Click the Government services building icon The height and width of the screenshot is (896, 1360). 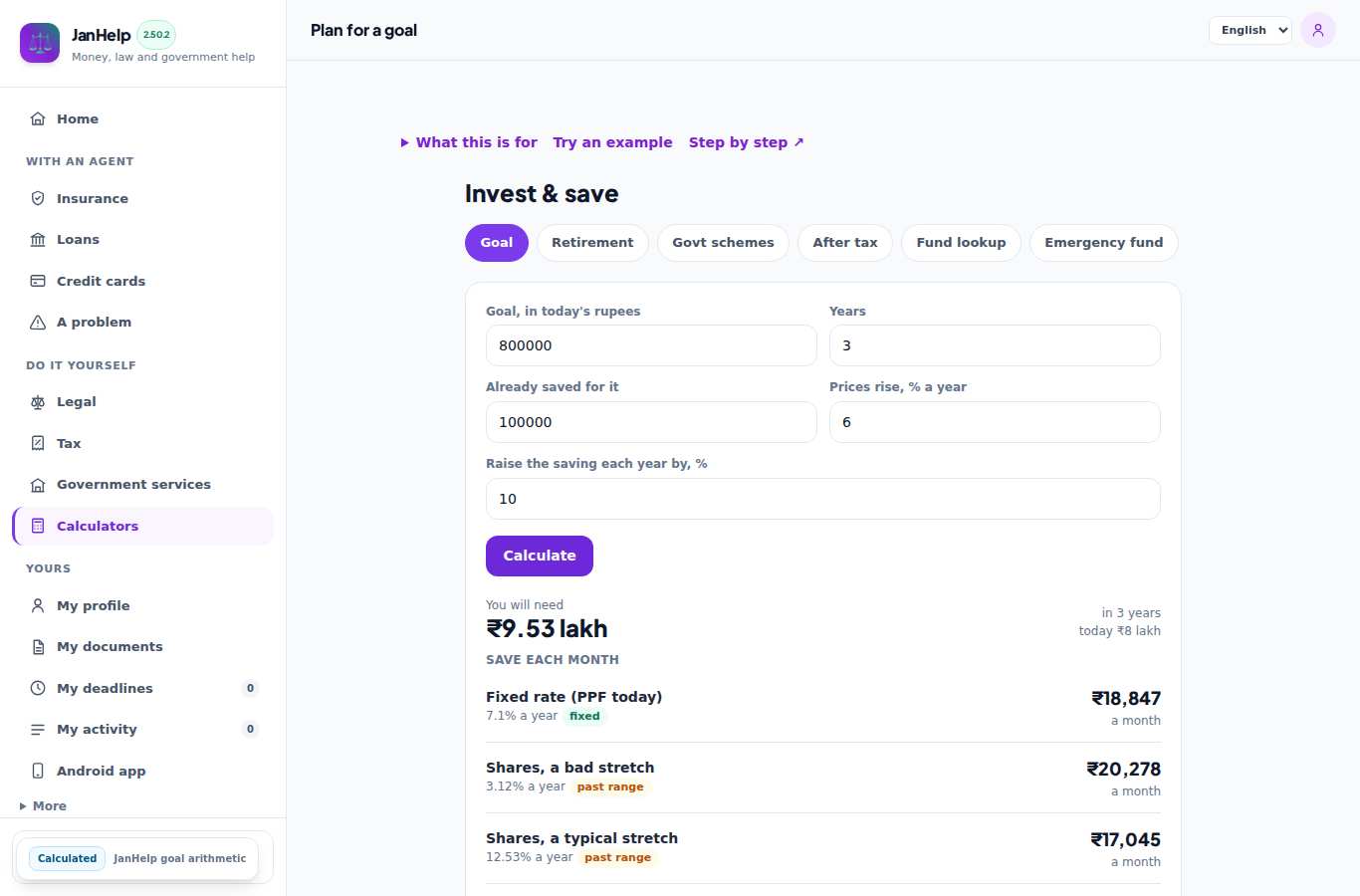pyautogui.click(x=38, y=485)
